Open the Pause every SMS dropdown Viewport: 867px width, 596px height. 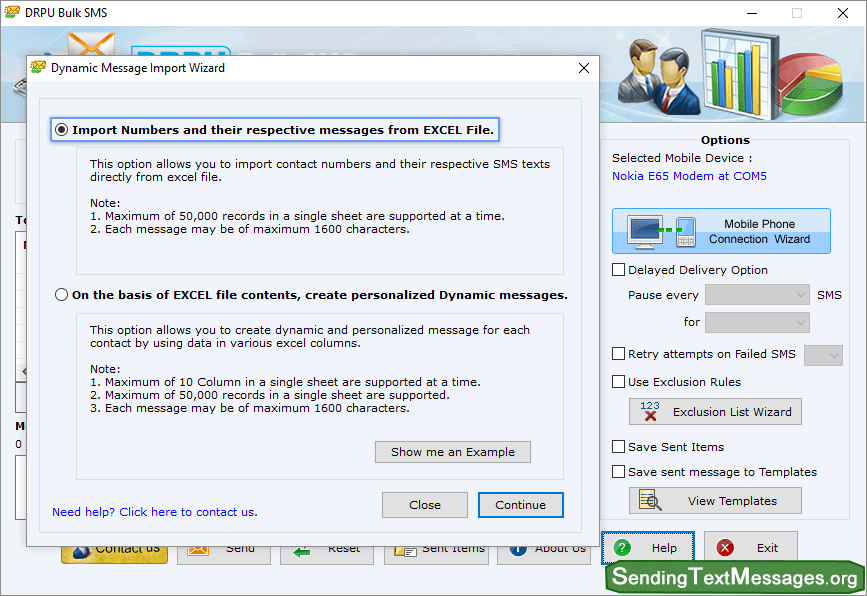tap(757, 295)
